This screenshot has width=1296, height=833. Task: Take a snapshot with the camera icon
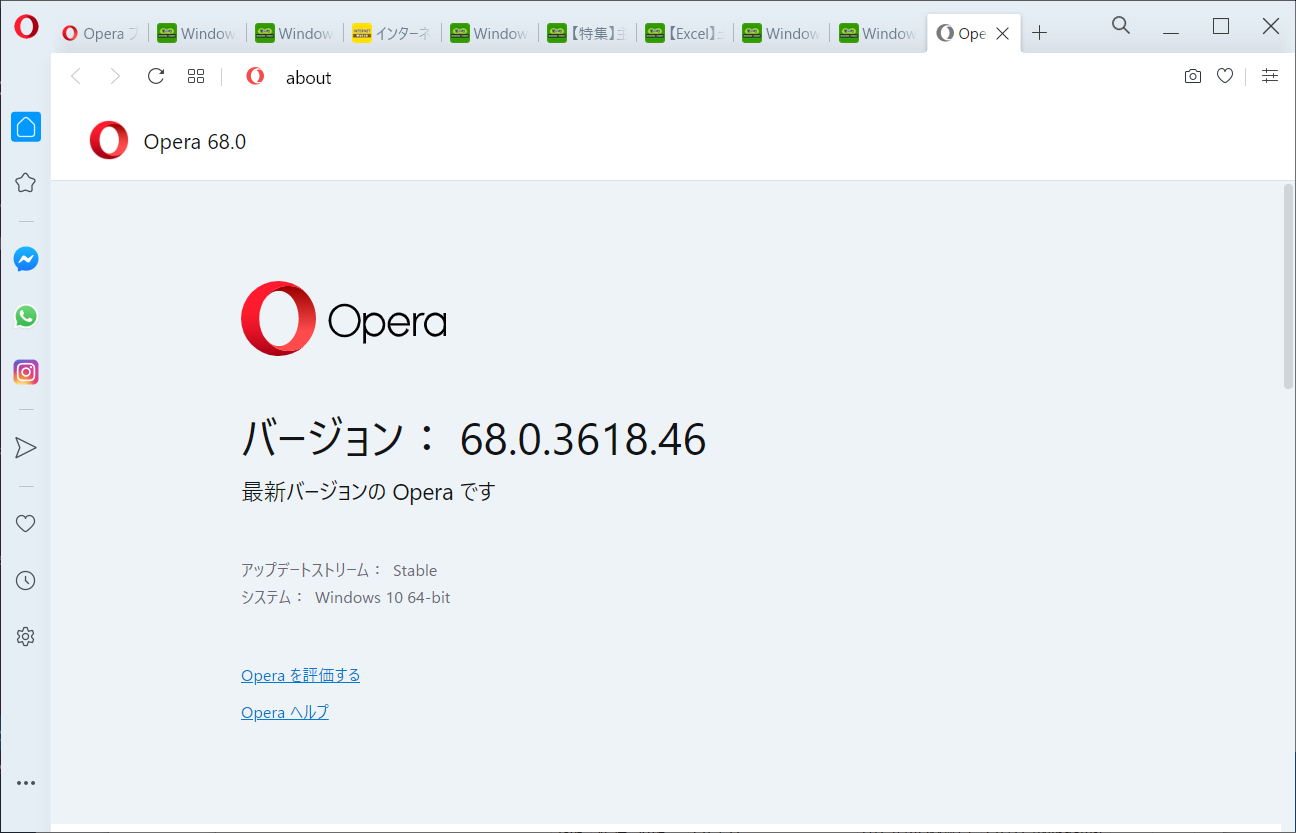[x=1192, y=75]
